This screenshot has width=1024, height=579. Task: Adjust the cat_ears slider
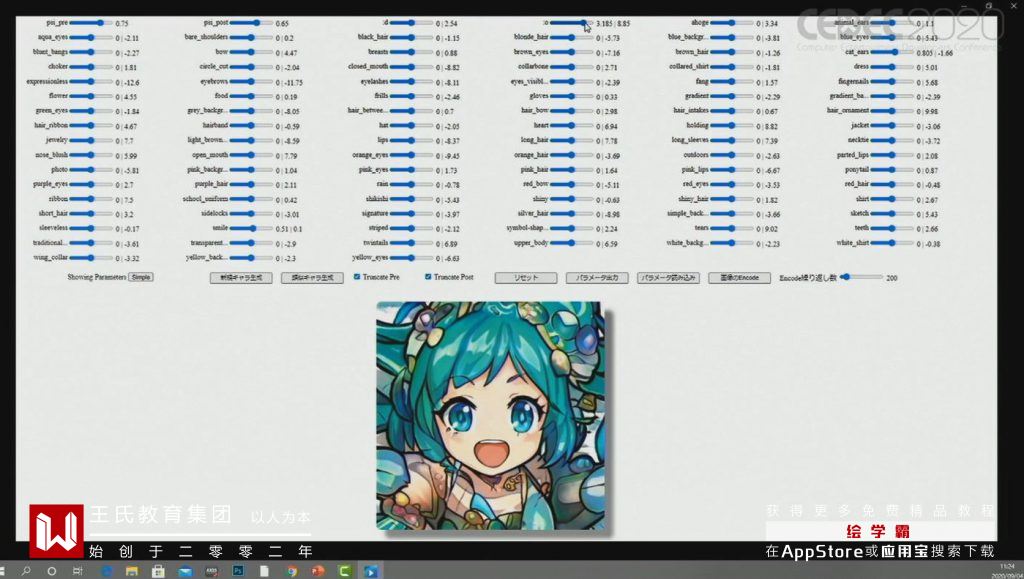click(x=892, y=52)
